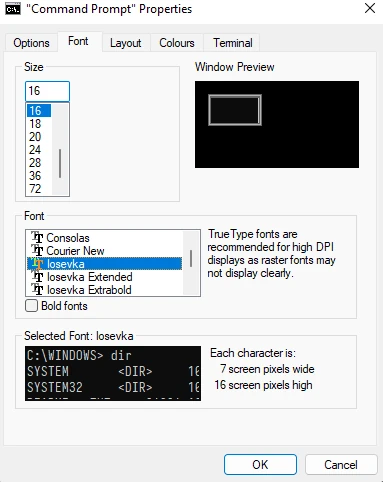Click the Cancel button
The height and width of the screenshot is (482, 383).
341,465
